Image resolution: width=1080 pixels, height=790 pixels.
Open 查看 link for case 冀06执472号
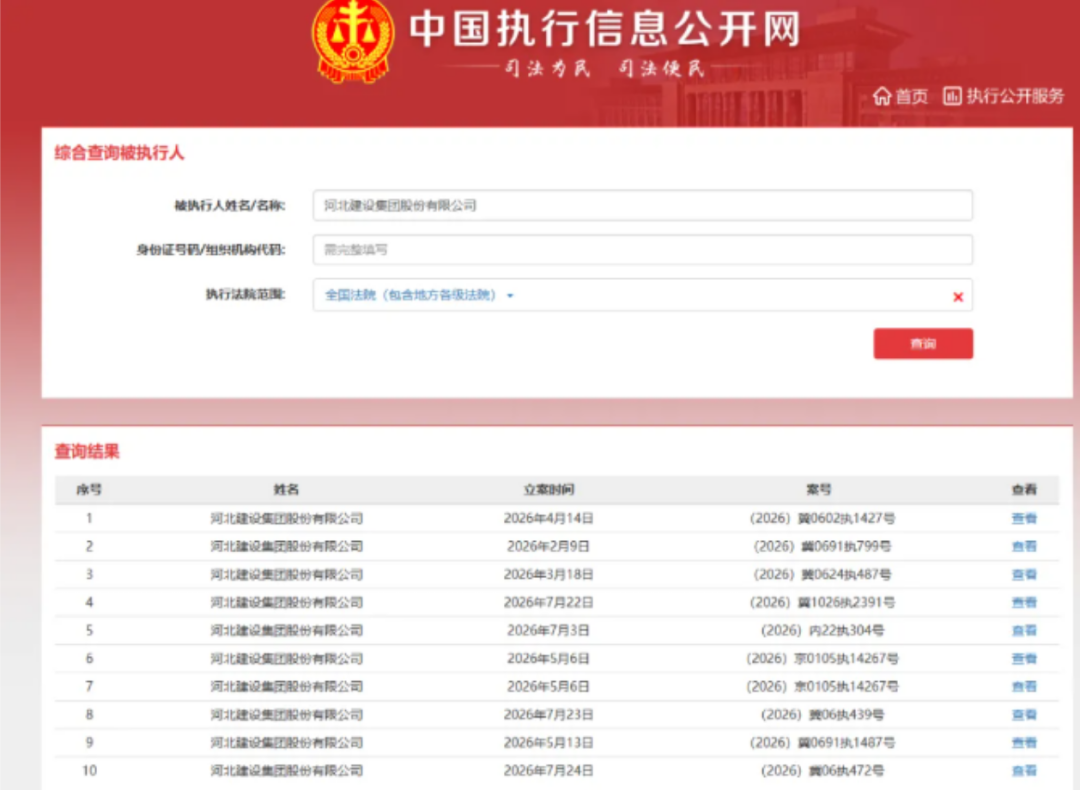[x=1024, y=771]
